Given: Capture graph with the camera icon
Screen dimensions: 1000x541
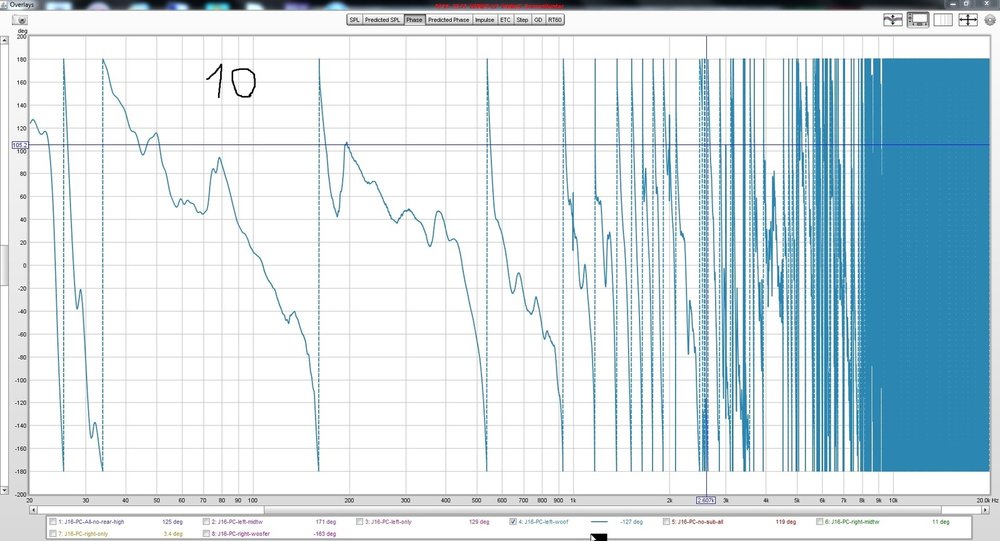Looking at the screenshot, I should pyautogui.click(x=20, y=20).
